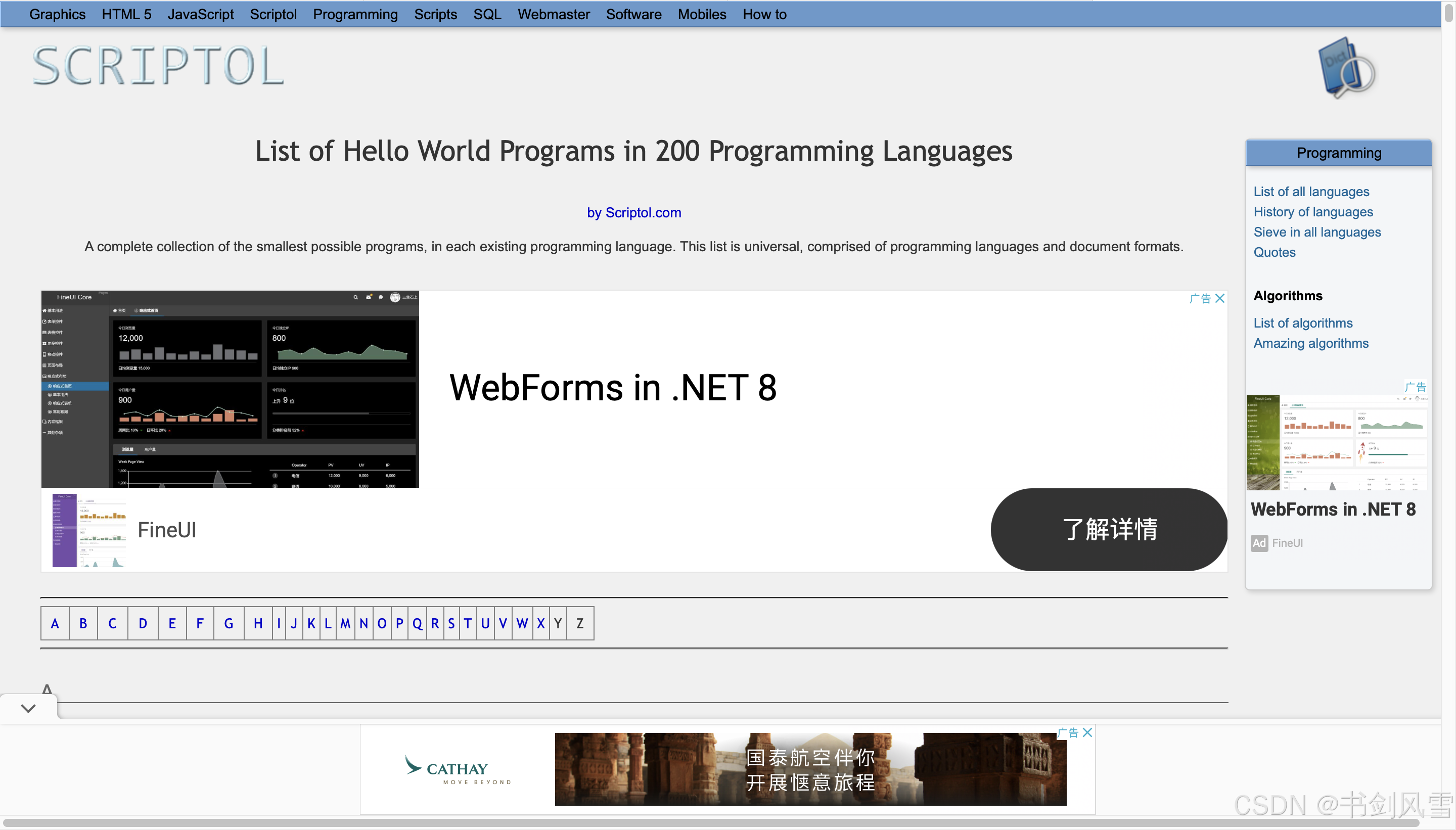The width and height of the screenshot is (1456, 830).
Task: Click the Cathay Move Beyond logo
Action: (457, 769)
